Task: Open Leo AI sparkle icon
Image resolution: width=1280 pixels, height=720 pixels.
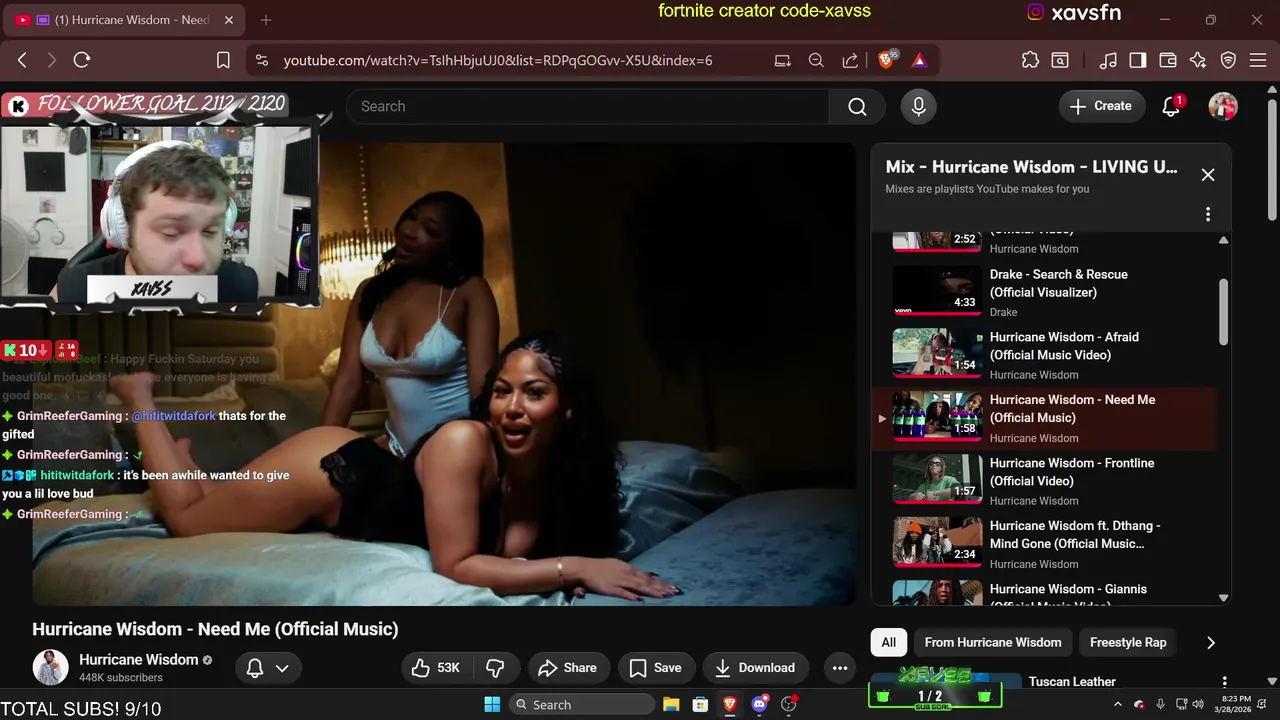Action: click(1198, 60)
